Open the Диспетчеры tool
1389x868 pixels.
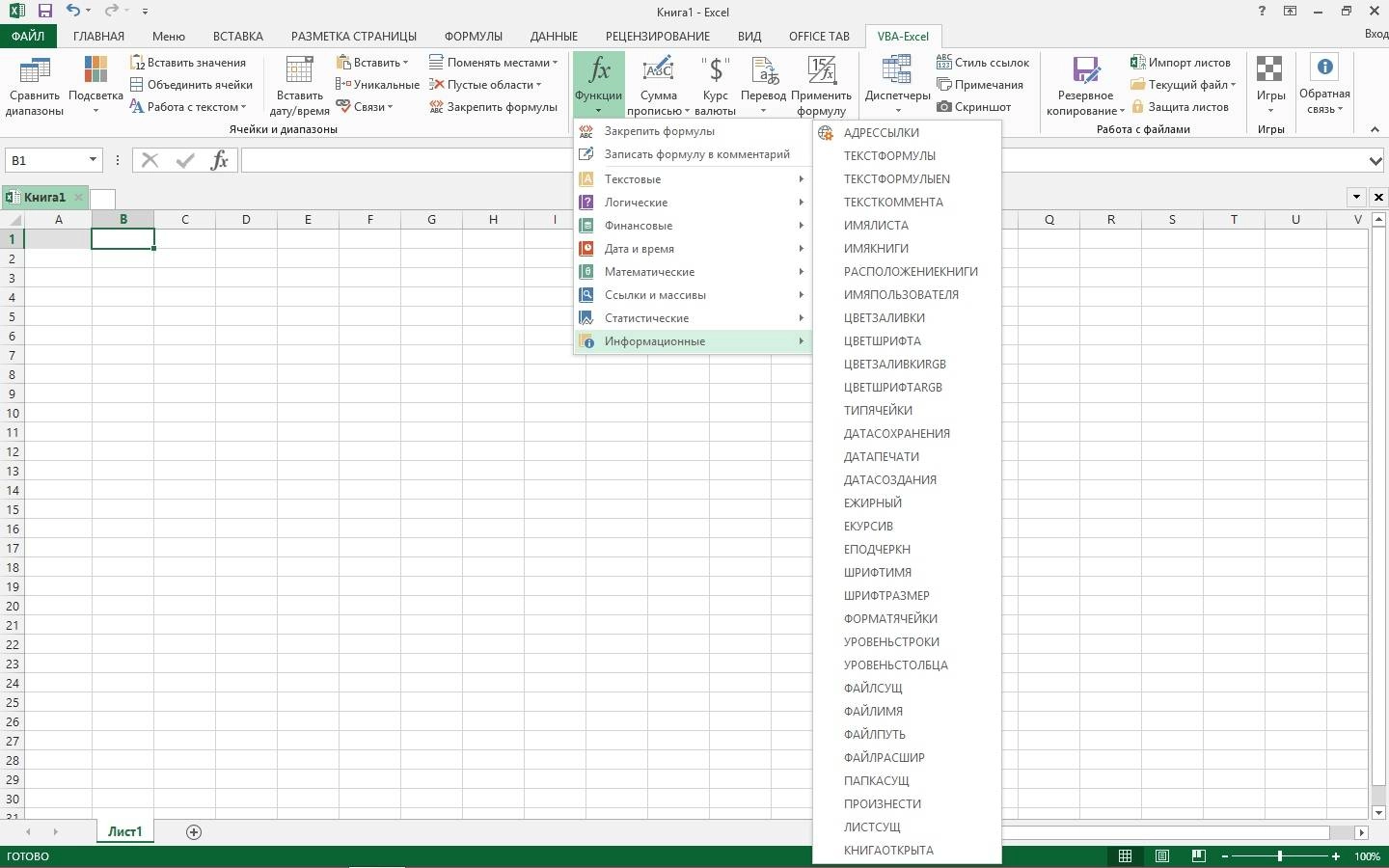[897, 86]
